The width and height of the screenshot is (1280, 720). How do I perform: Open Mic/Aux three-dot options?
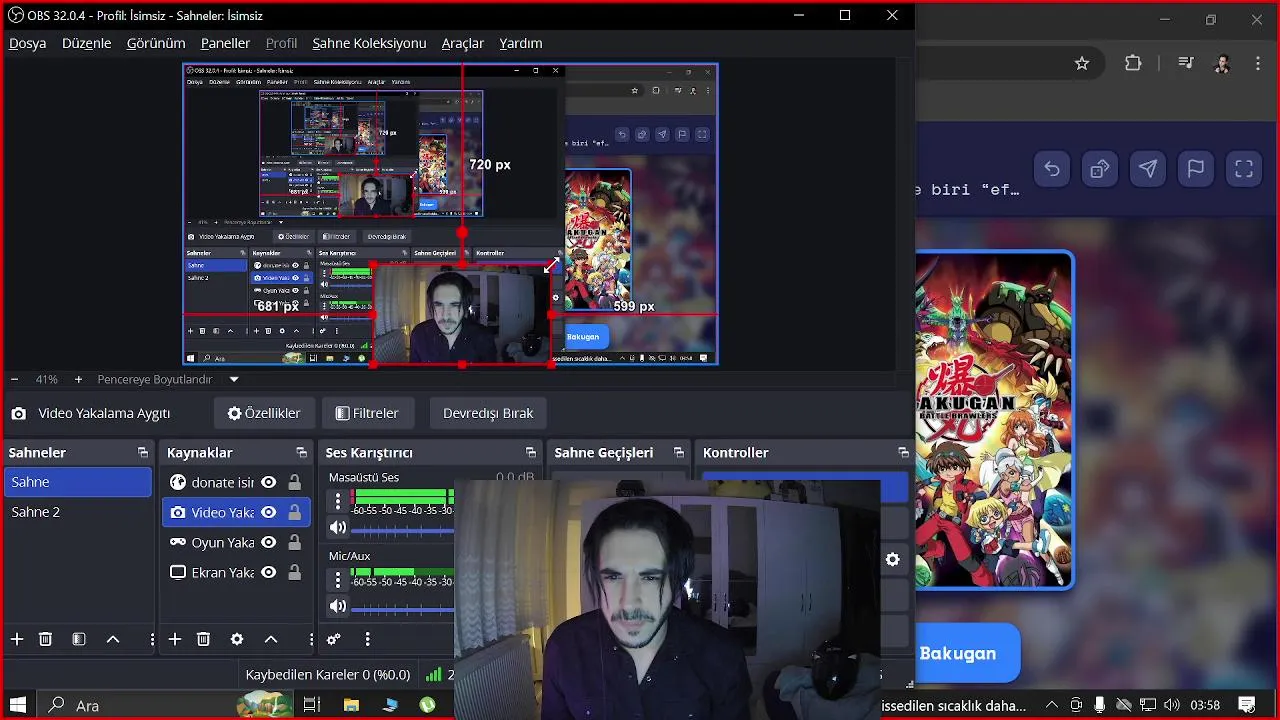coord(338,579)
